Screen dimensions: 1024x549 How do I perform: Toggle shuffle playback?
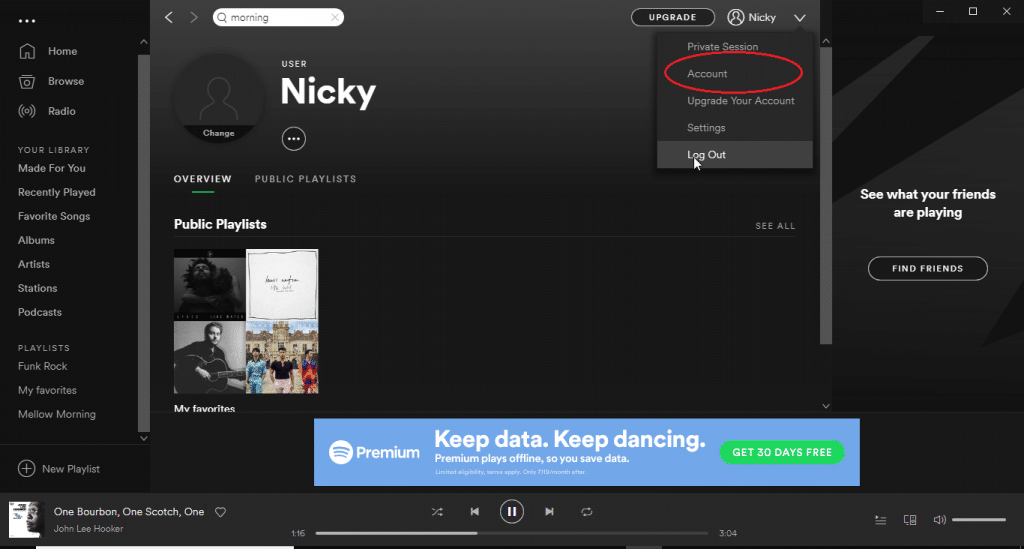coord(437,512)
